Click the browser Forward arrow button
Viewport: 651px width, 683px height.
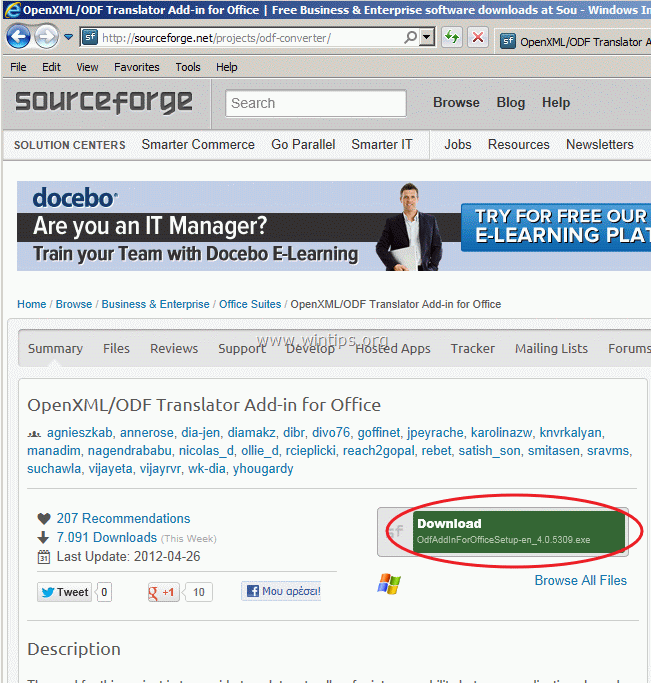click(x=46, y=37)
